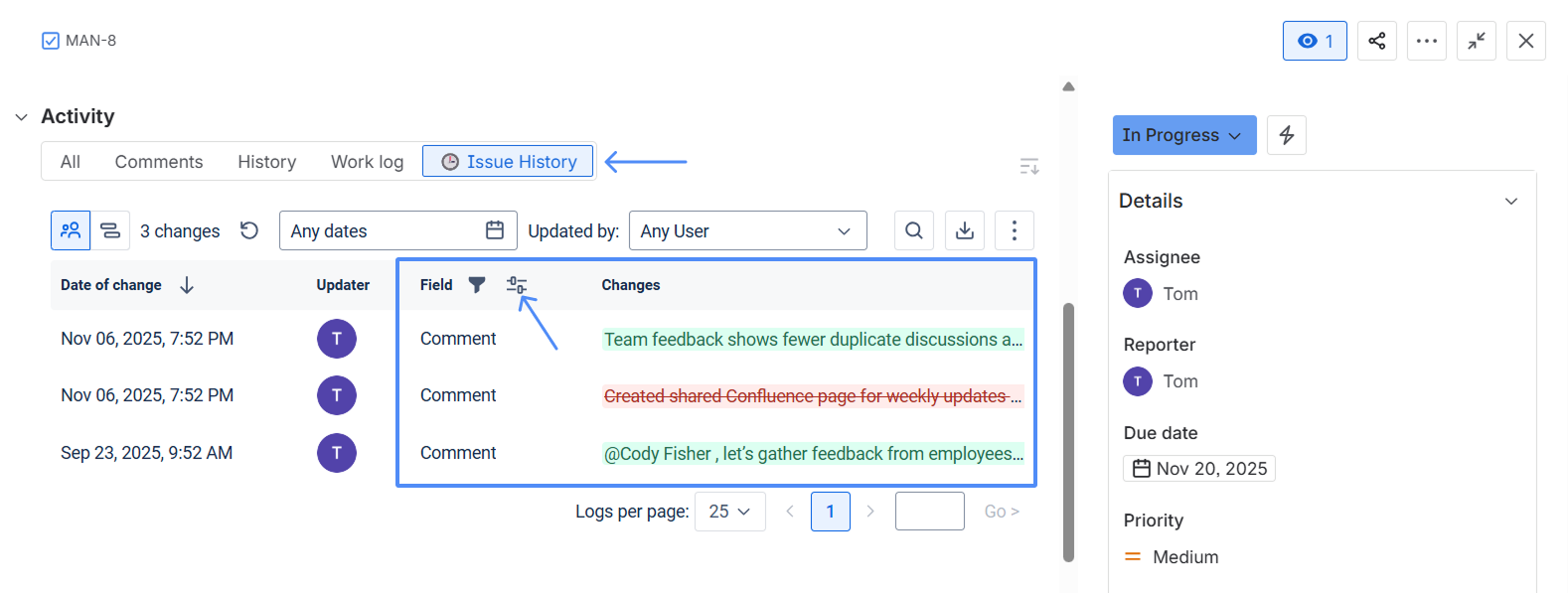This screenshot has height=593, width=1568.
Task: Click the lightning bolt automation icon
Action: (x=1286, y=135)
